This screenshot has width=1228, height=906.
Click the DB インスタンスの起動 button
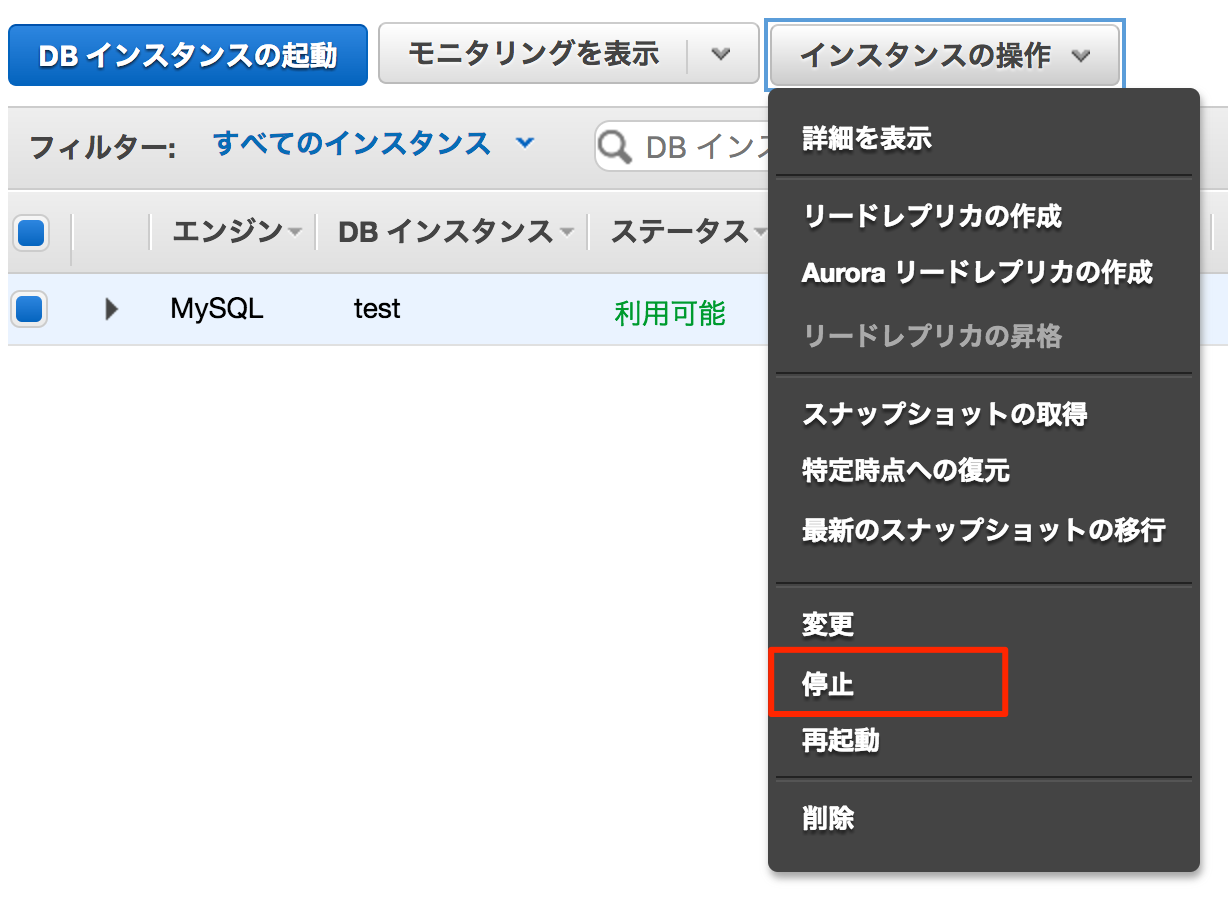188,55
